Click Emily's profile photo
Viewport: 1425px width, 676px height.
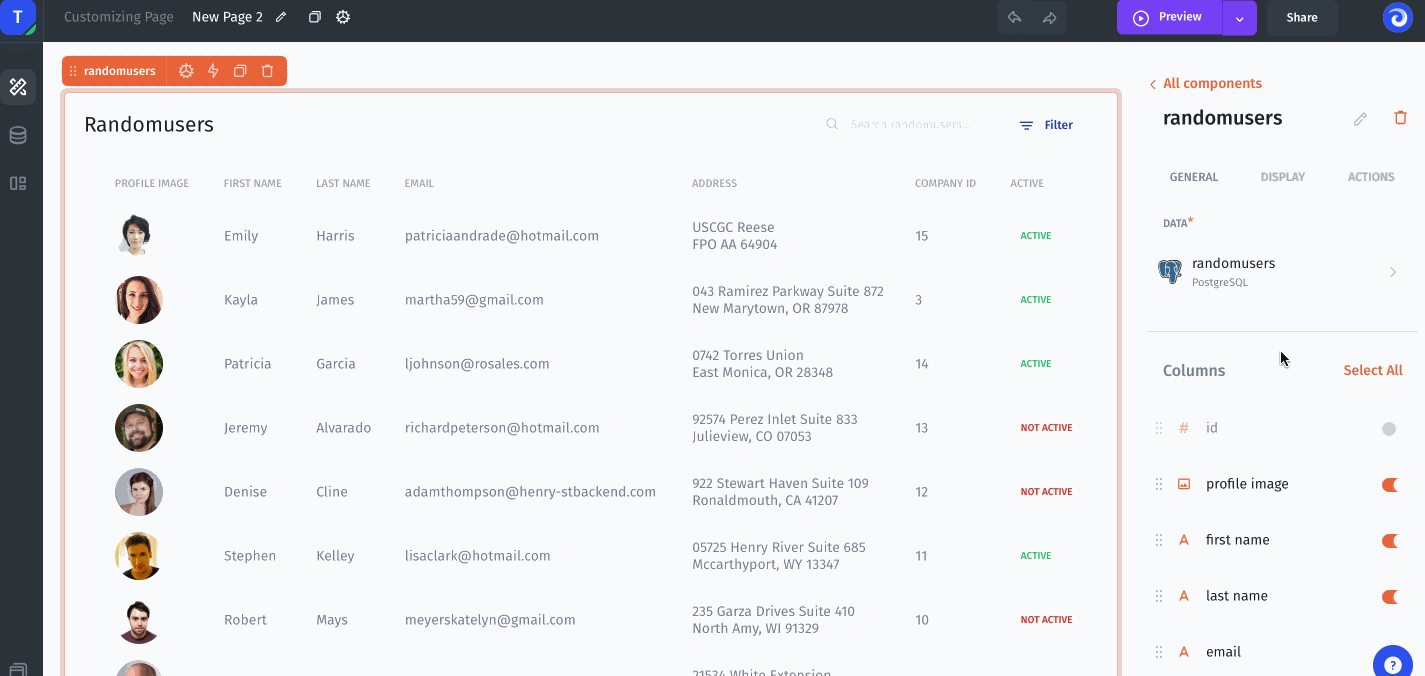(135, 236)
